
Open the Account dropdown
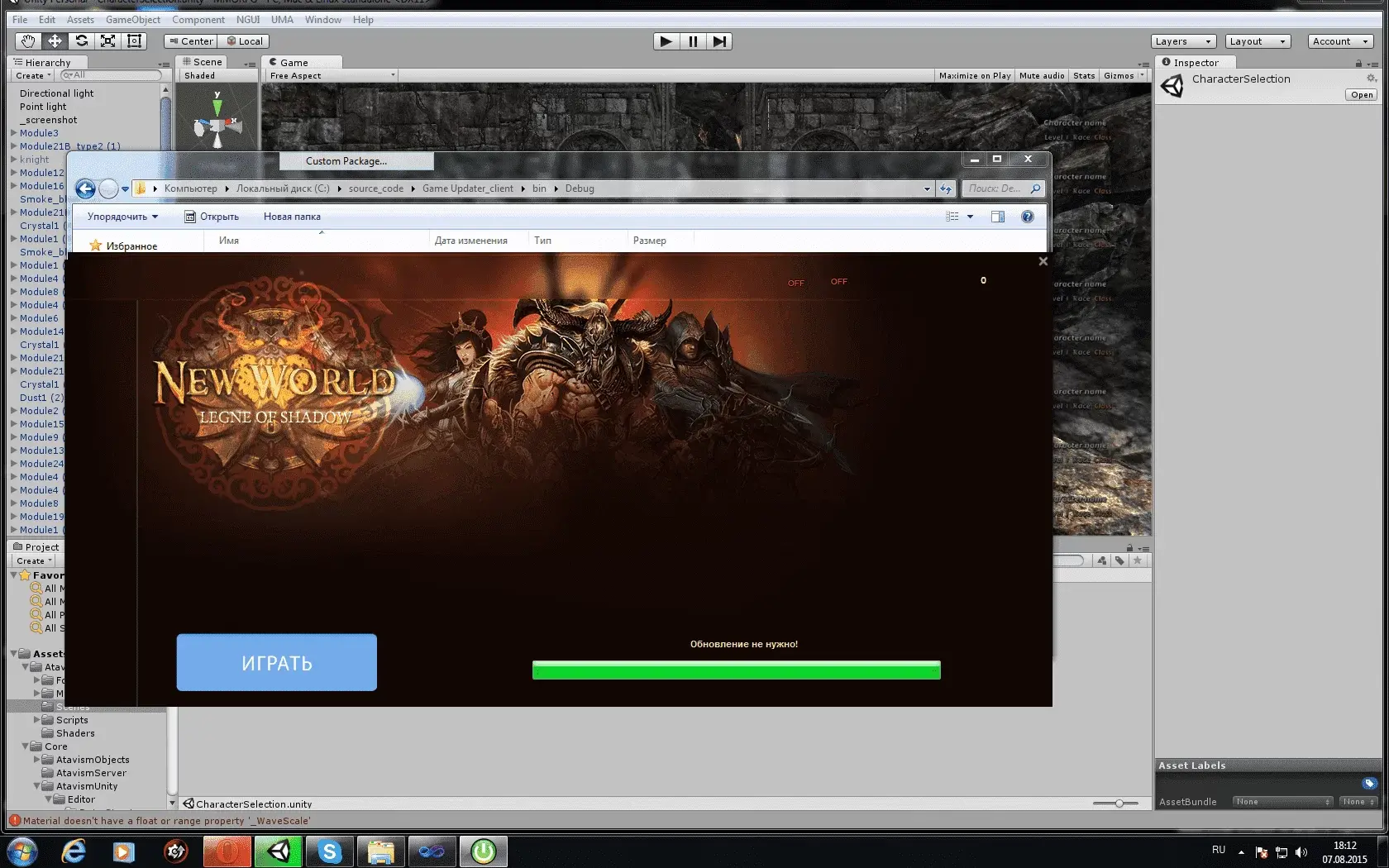tap(1340, 41)
